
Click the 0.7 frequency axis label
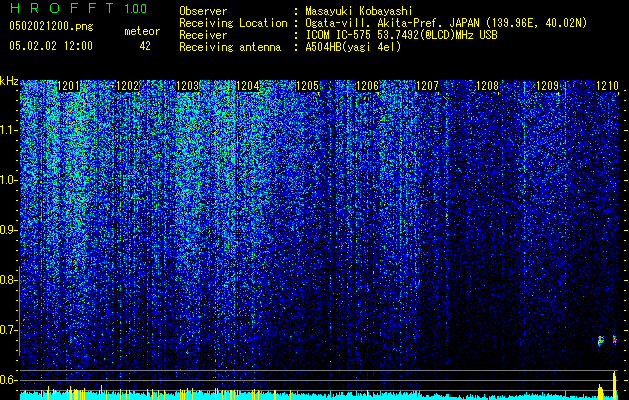(x=8, y=330)
